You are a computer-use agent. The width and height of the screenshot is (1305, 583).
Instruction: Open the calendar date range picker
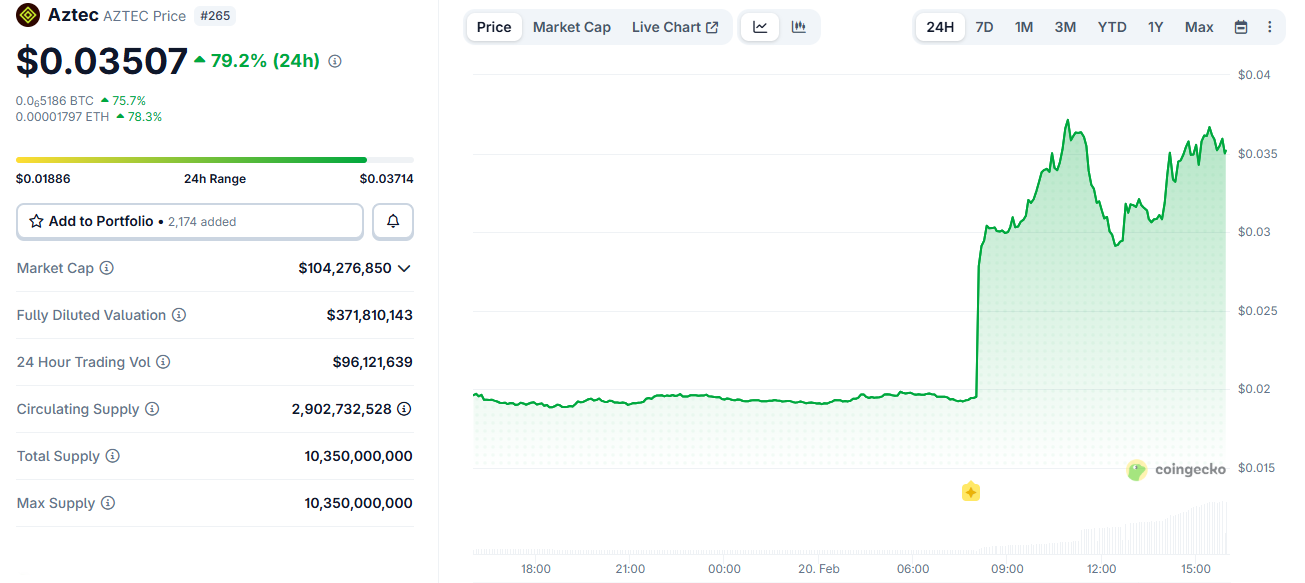1241,27
